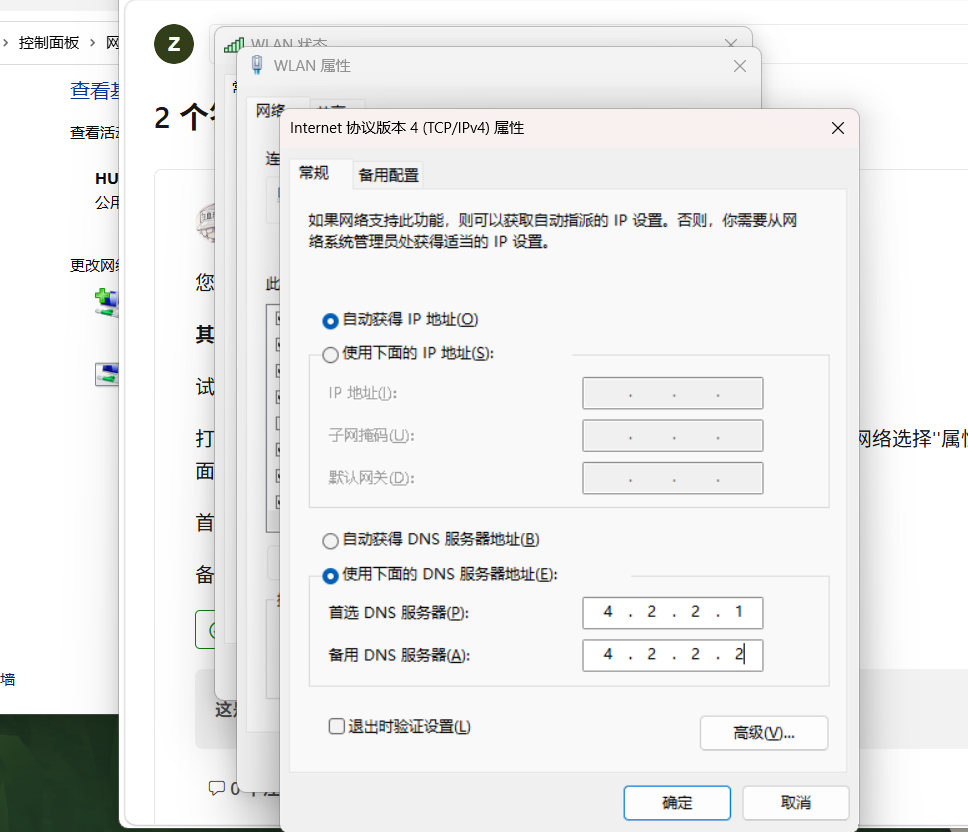Close the WLAN 状态 window

tap(731, 43)
